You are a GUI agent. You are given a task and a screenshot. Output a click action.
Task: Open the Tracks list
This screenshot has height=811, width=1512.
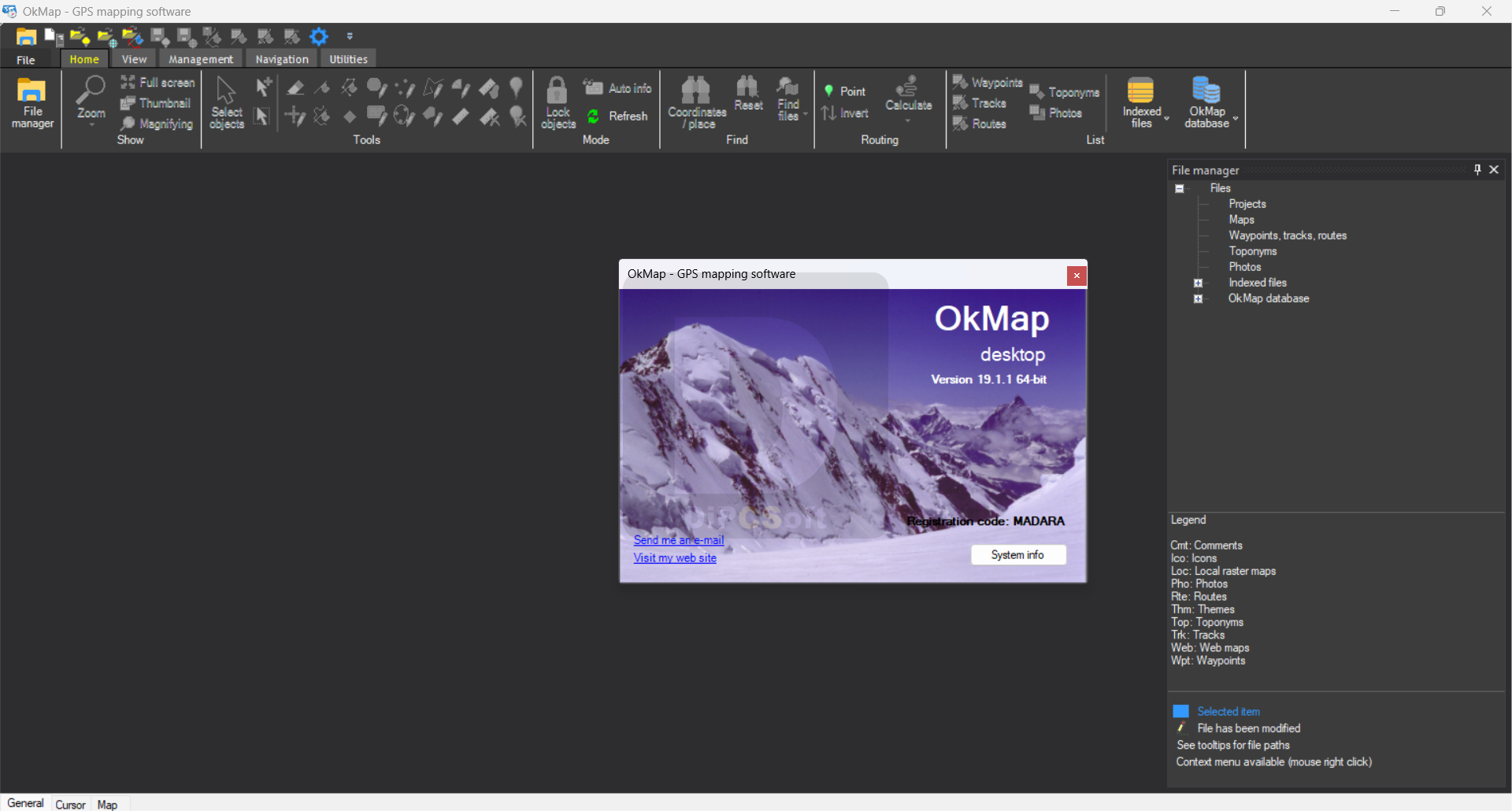pyautogui.click(x=980, y=103)
